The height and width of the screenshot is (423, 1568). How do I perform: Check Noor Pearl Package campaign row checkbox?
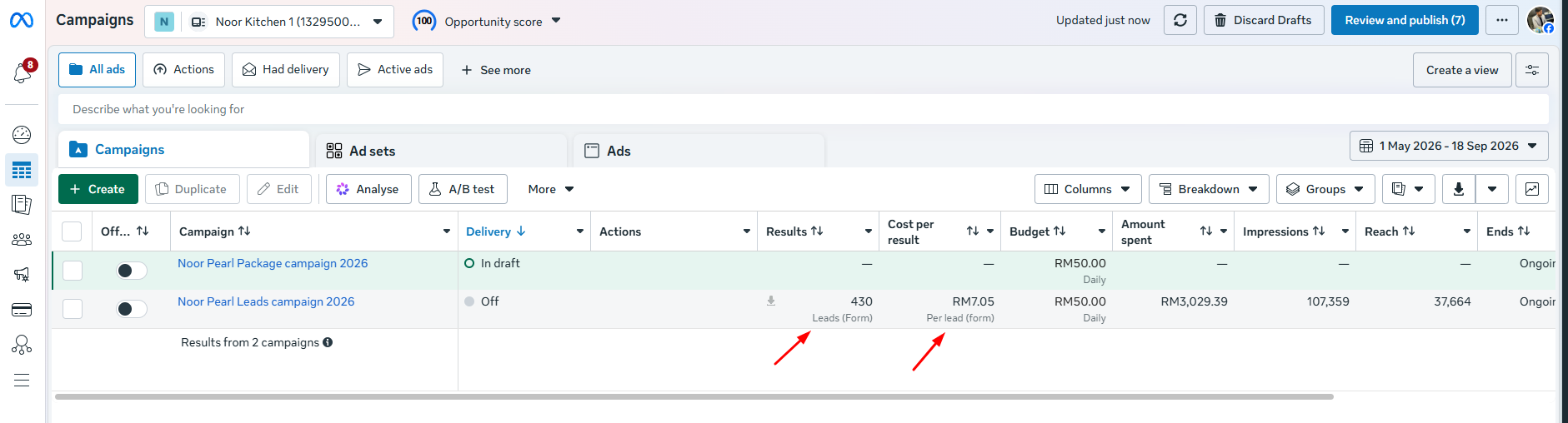pos(73,271)
